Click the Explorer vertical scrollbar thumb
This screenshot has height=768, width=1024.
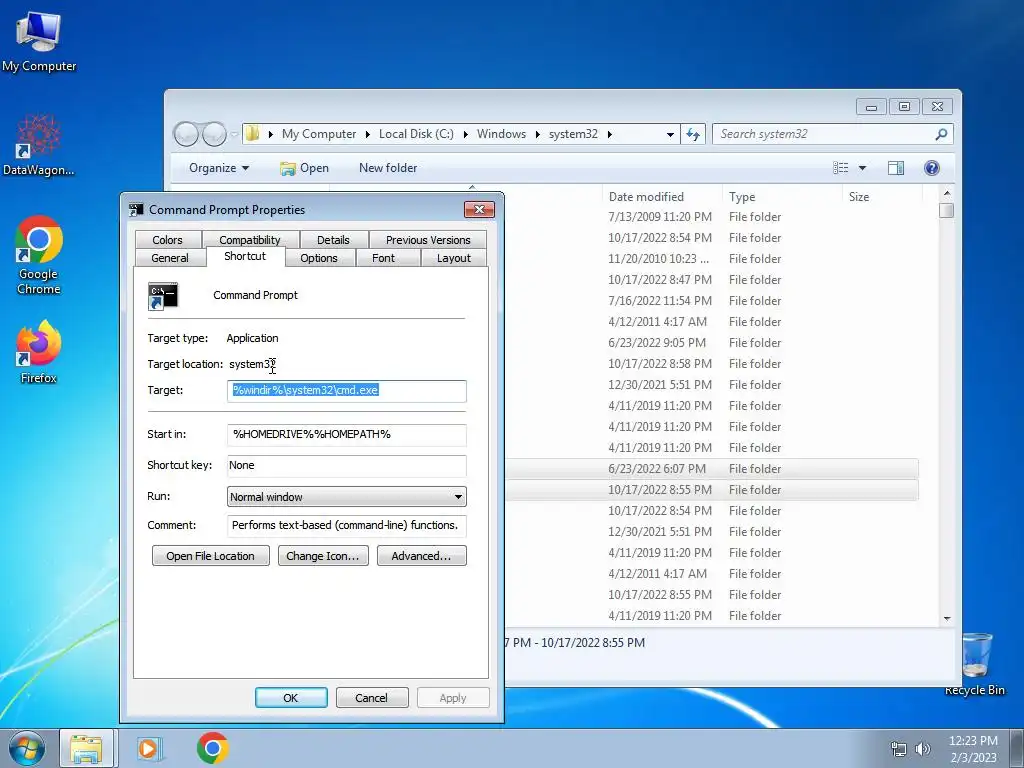[x=946, y=210]
